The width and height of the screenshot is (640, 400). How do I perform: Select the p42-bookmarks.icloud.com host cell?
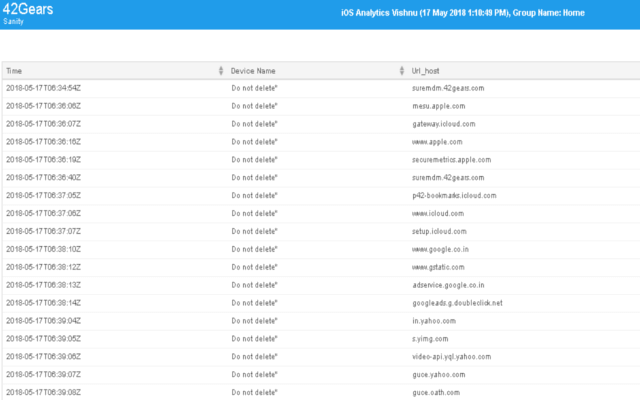coord(454,196)
